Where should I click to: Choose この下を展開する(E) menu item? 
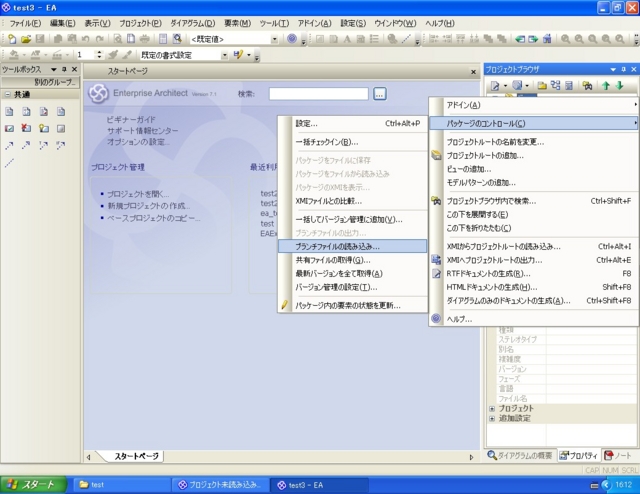click(x=534, y=214)
